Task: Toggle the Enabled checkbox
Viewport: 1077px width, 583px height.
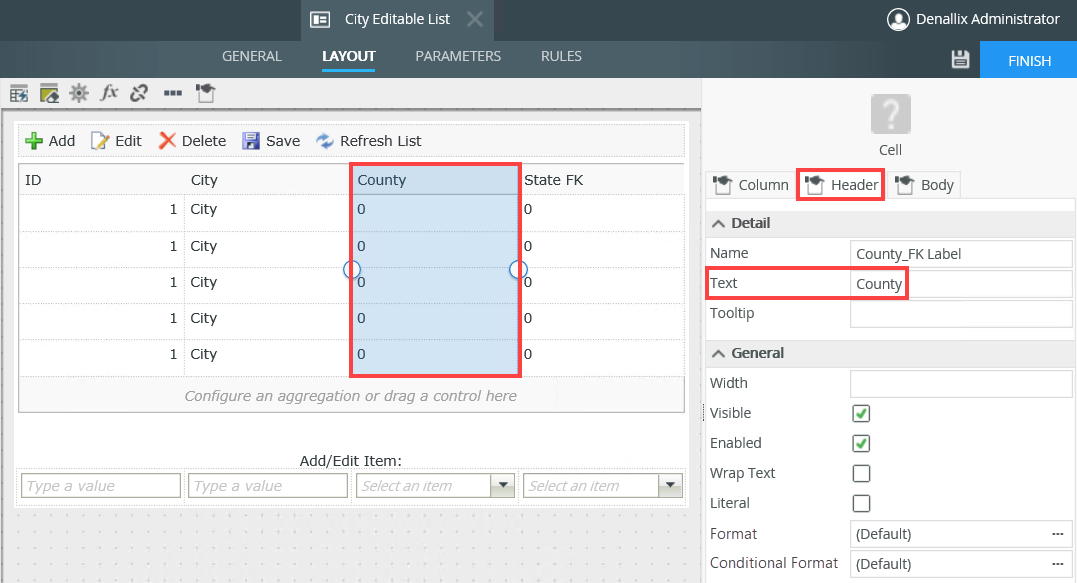Action: coord(861,444)
